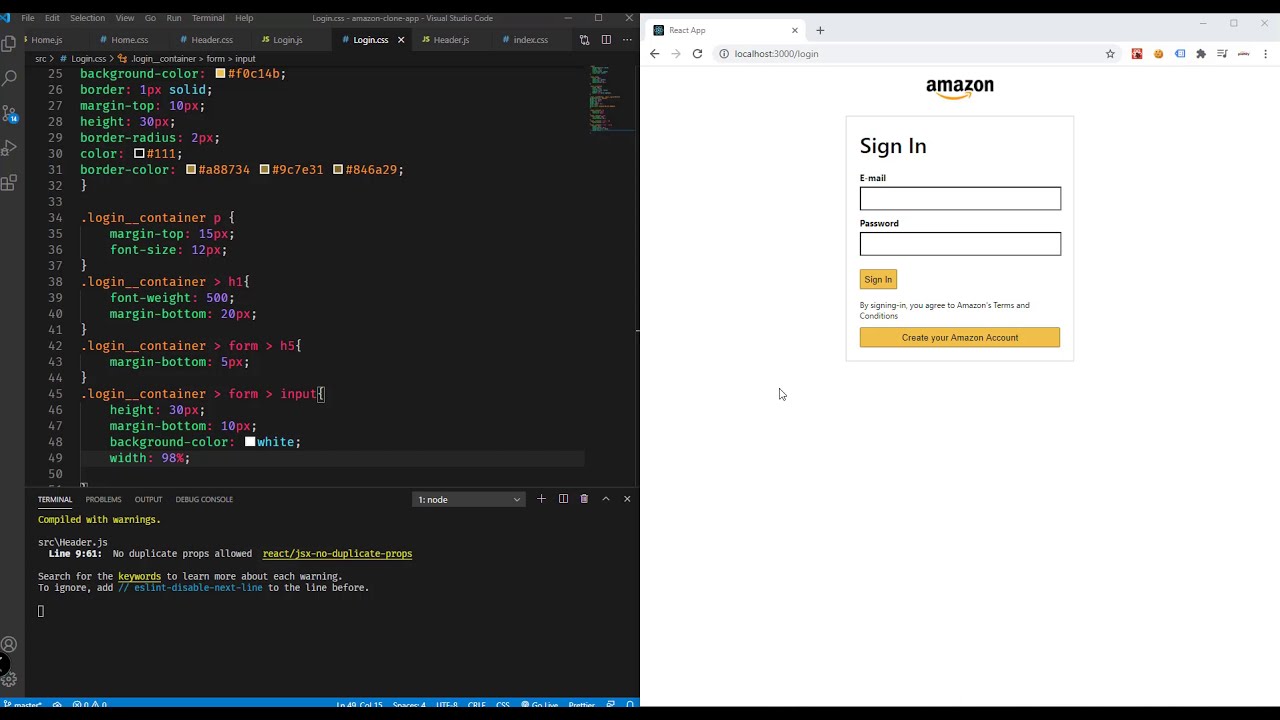The width and height of the screenshot is (1280, 720).
Task: Click the red extension icon in Chrome toolbar
Action: [x=1137, y=54]
